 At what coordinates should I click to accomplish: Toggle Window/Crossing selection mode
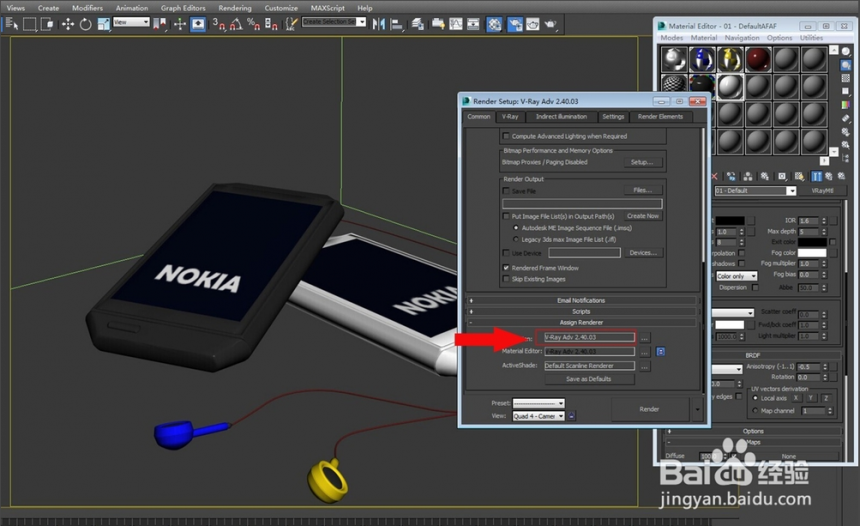48,24
